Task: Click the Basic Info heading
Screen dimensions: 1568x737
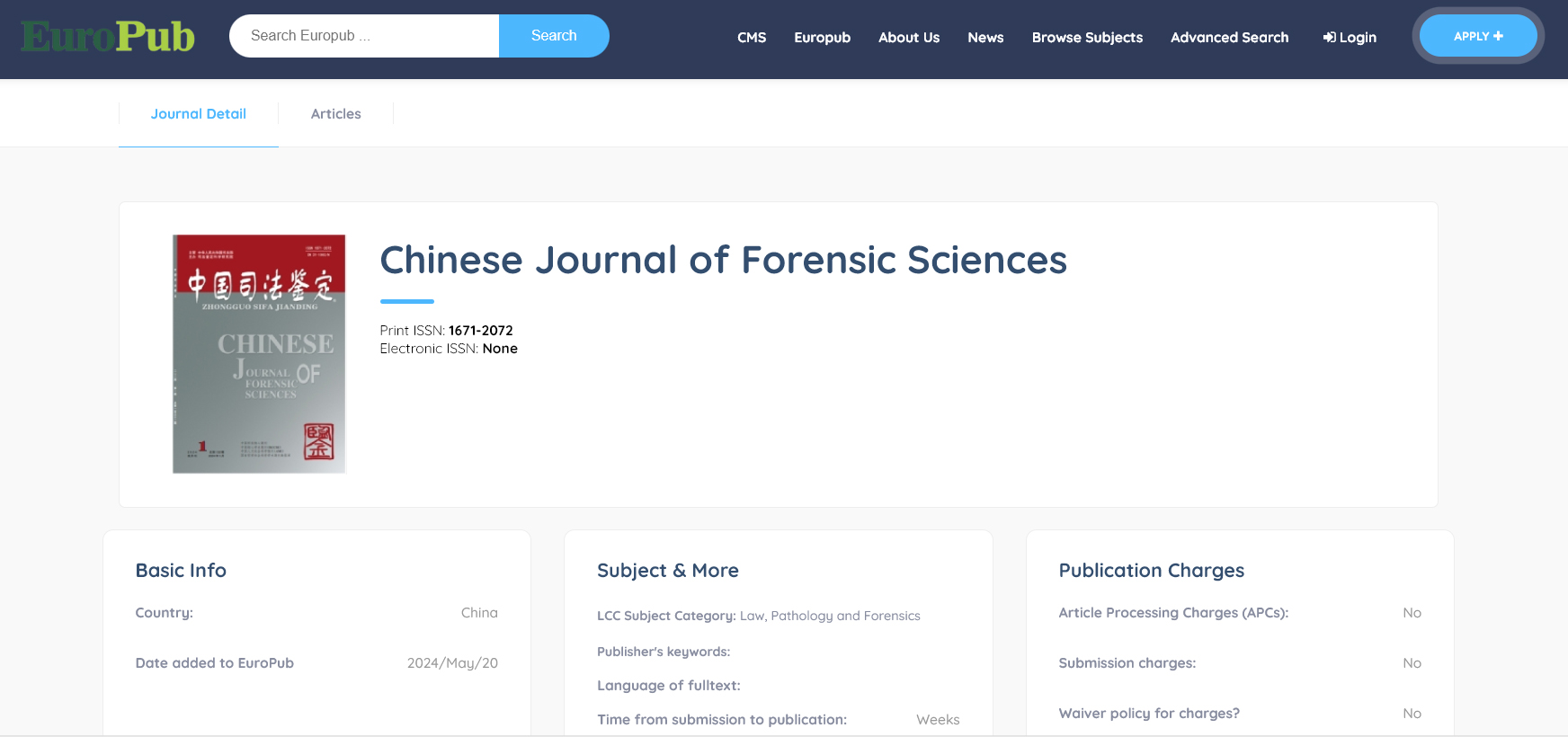Action: tap(181, 571)
